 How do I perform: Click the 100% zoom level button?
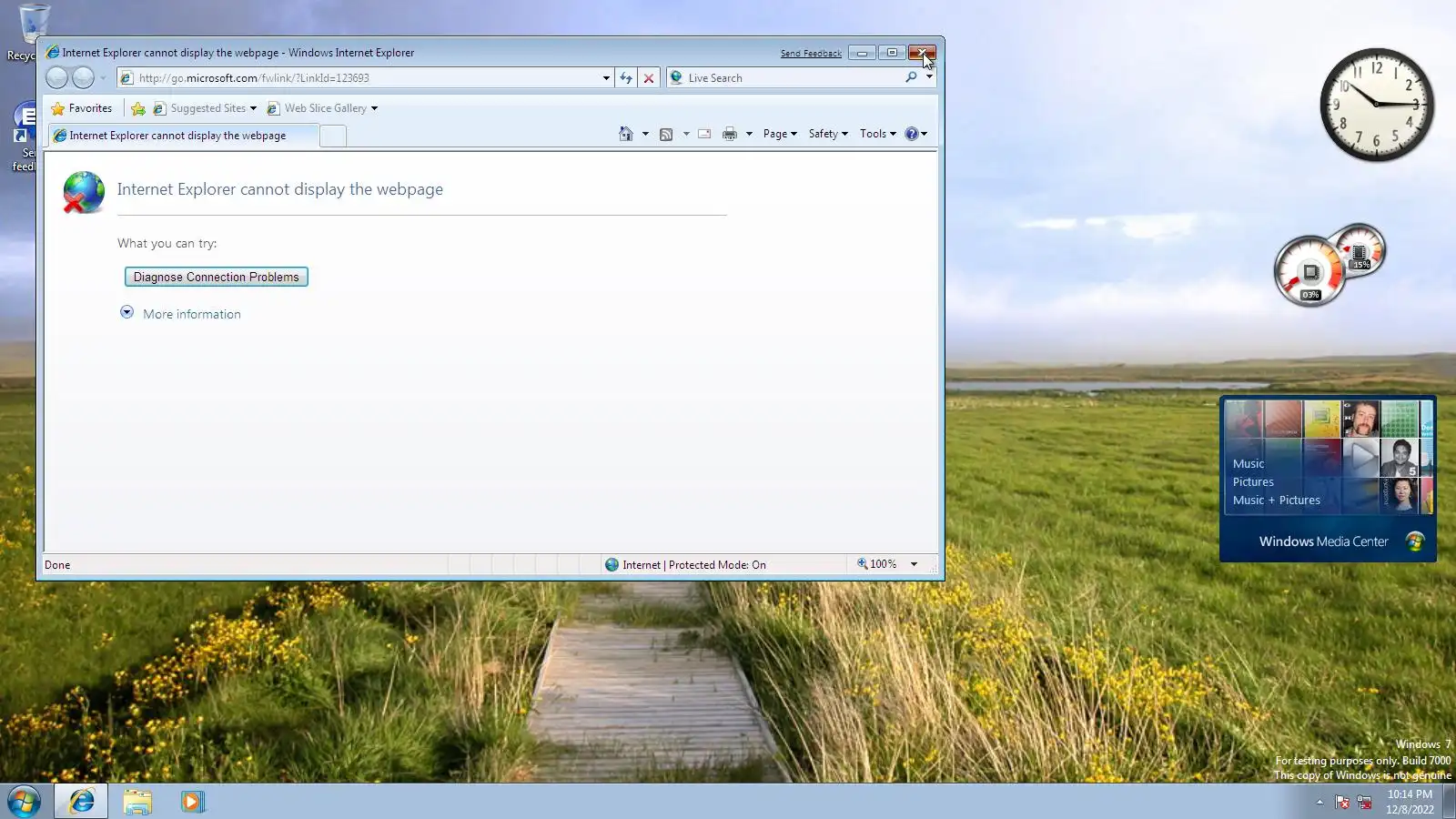pos(877,564)
